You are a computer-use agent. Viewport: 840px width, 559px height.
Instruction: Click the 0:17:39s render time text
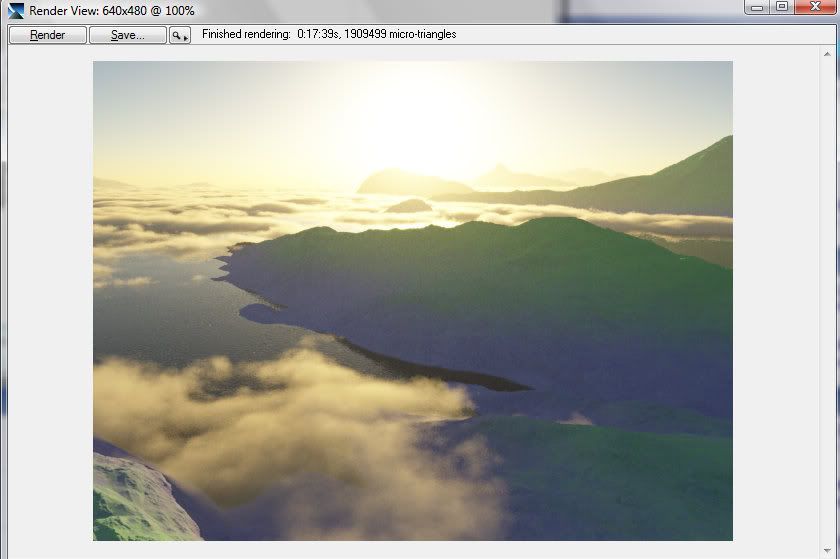click(322, 35)
